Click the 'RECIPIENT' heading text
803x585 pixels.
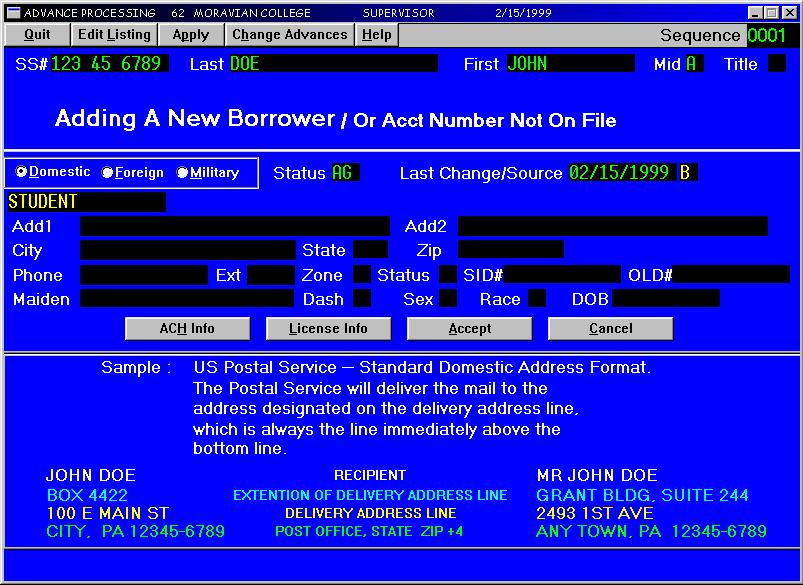(370, 475)
